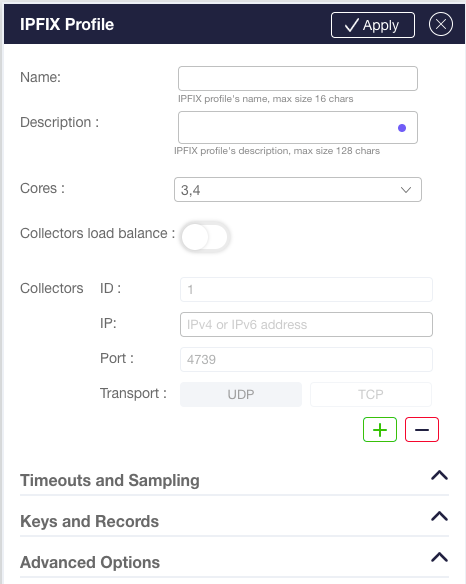Click the collector IP address field
Screen dimensions: 466x584
(x=306, y=324)
